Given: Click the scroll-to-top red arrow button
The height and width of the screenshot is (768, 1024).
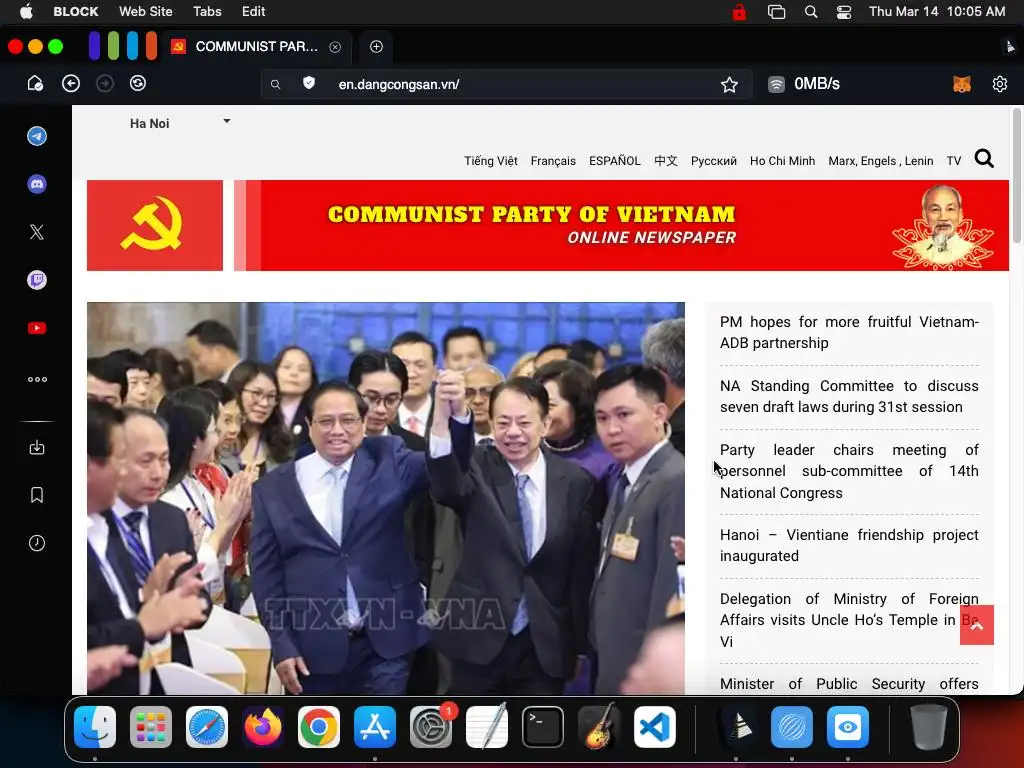Looking at the screenshot, I should tap(977, 625).
